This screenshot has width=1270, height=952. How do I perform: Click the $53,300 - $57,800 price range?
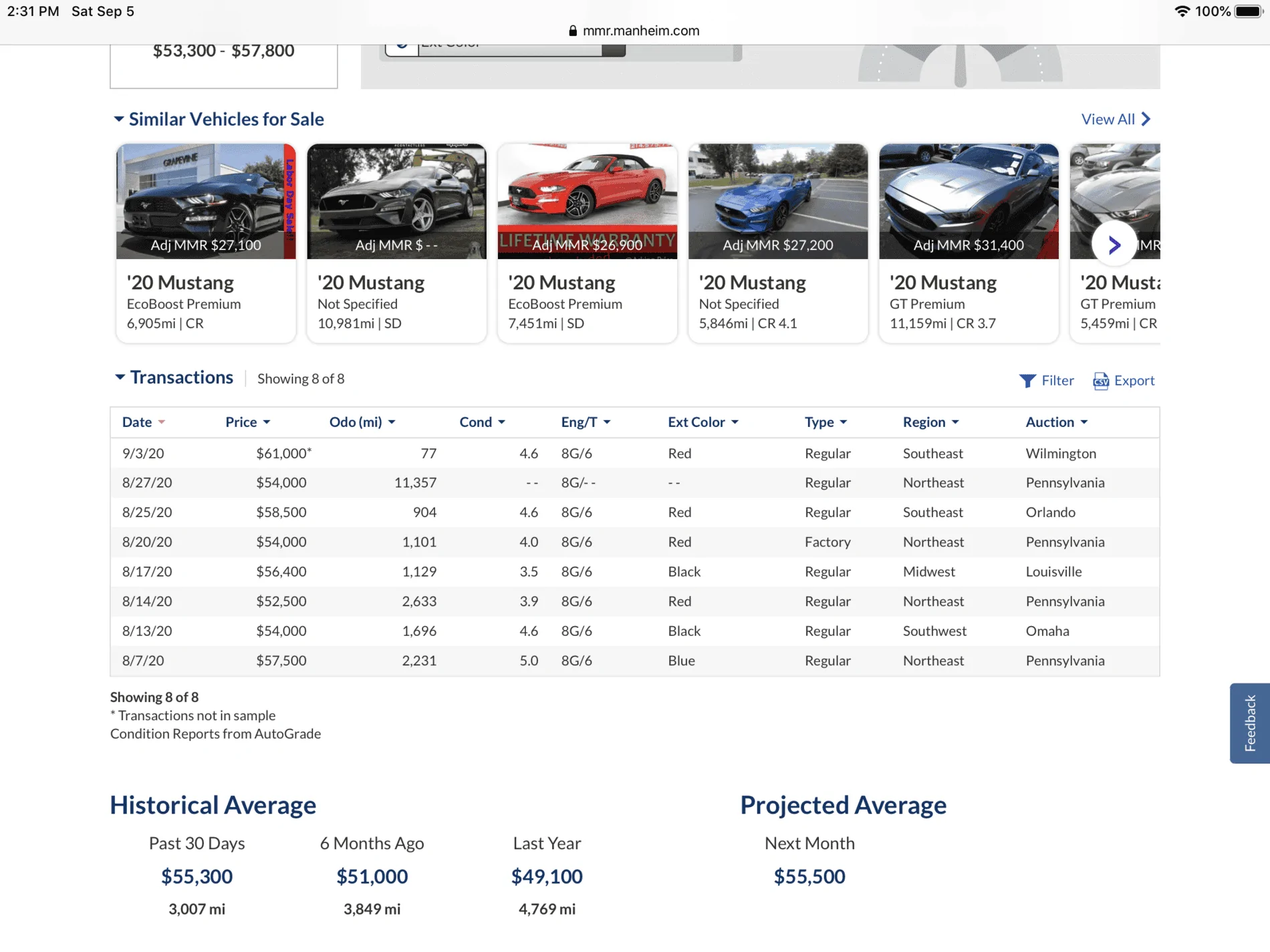[x=224, y=51]
